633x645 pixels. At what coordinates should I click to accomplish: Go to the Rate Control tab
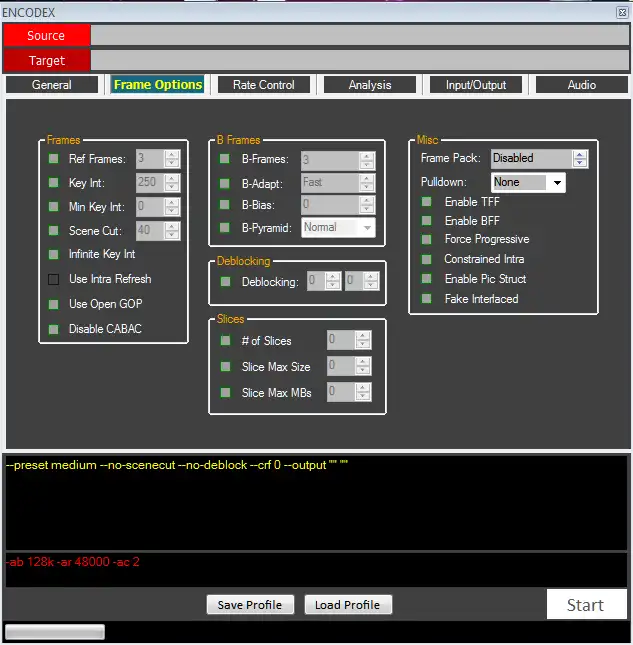click(x=264, y=85)
